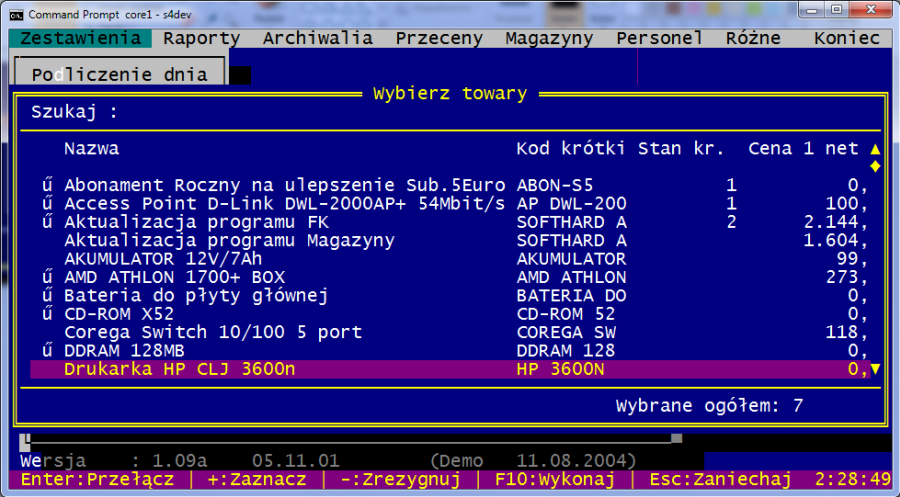Click the Nazwa column header
This screenshot has height=497, width=900.
coord(91,148)
